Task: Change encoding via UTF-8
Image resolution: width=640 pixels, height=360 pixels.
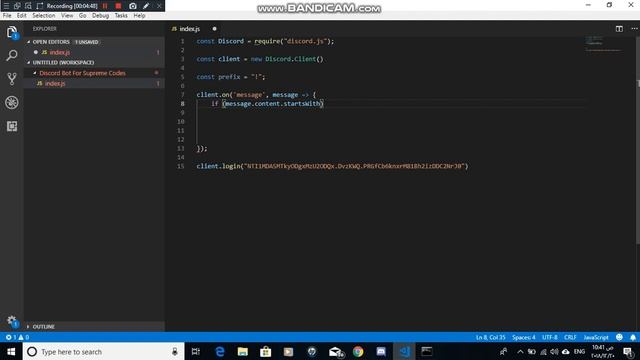Action: tap(549, 337)
